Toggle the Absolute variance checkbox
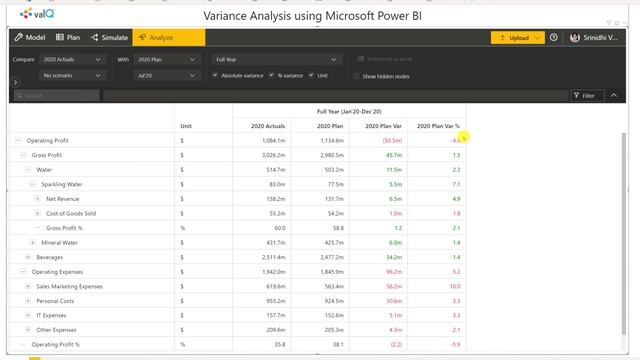Viewport: 640px width, 360px height. point(215,76)
